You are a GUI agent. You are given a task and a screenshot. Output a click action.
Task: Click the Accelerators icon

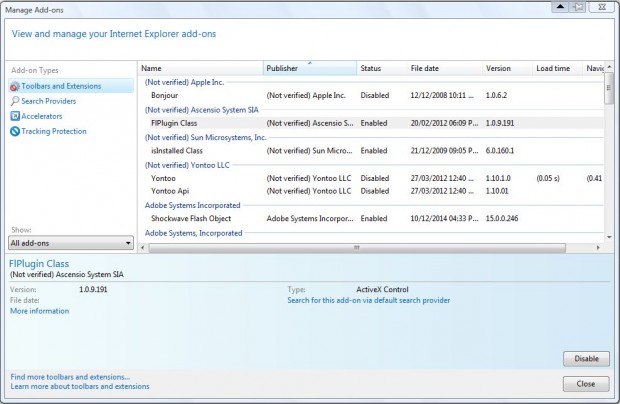tap(15, 116)
